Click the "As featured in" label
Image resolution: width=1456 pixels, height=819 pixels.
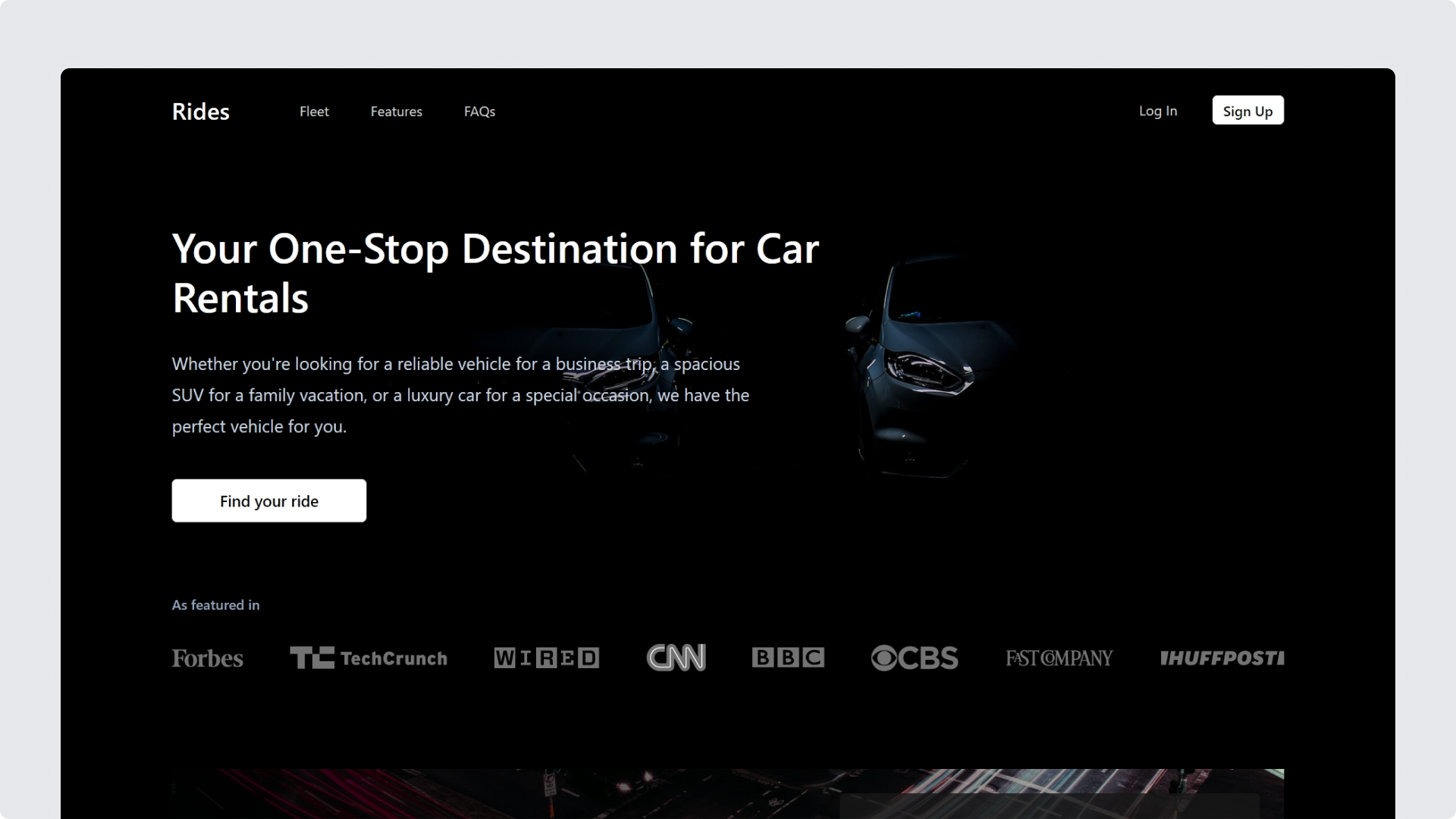coord(215,605)
